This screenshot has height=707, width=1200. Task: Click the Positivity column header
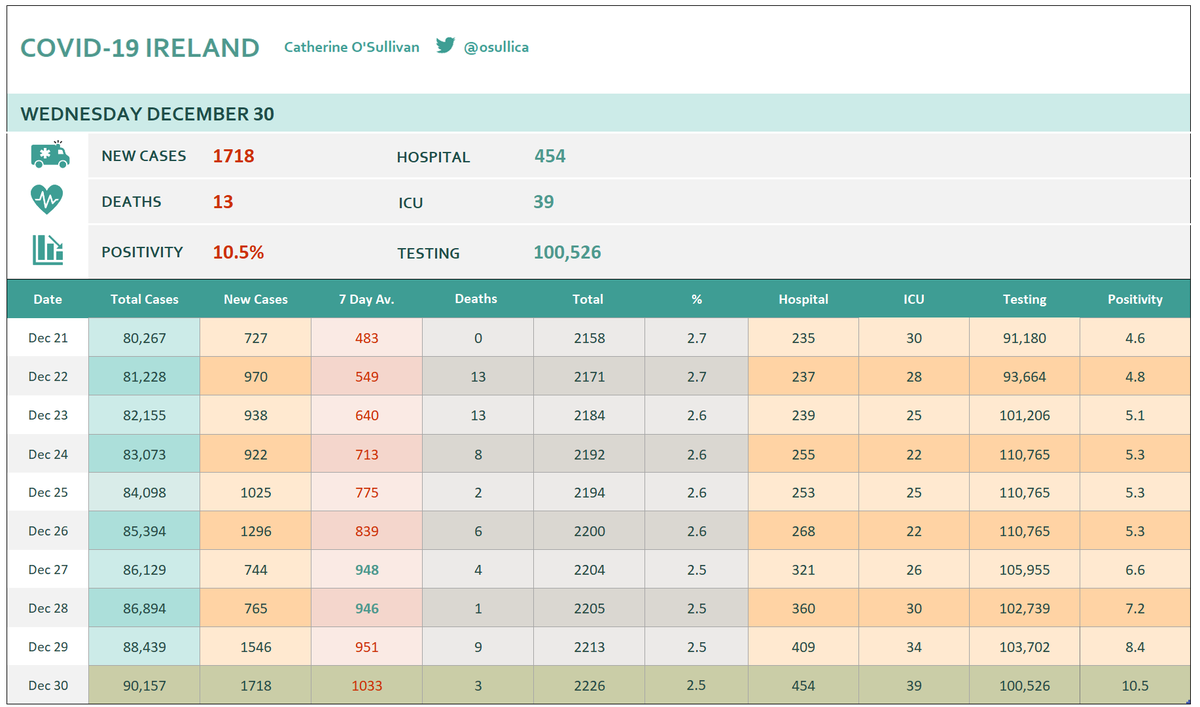pos(1135,299)
